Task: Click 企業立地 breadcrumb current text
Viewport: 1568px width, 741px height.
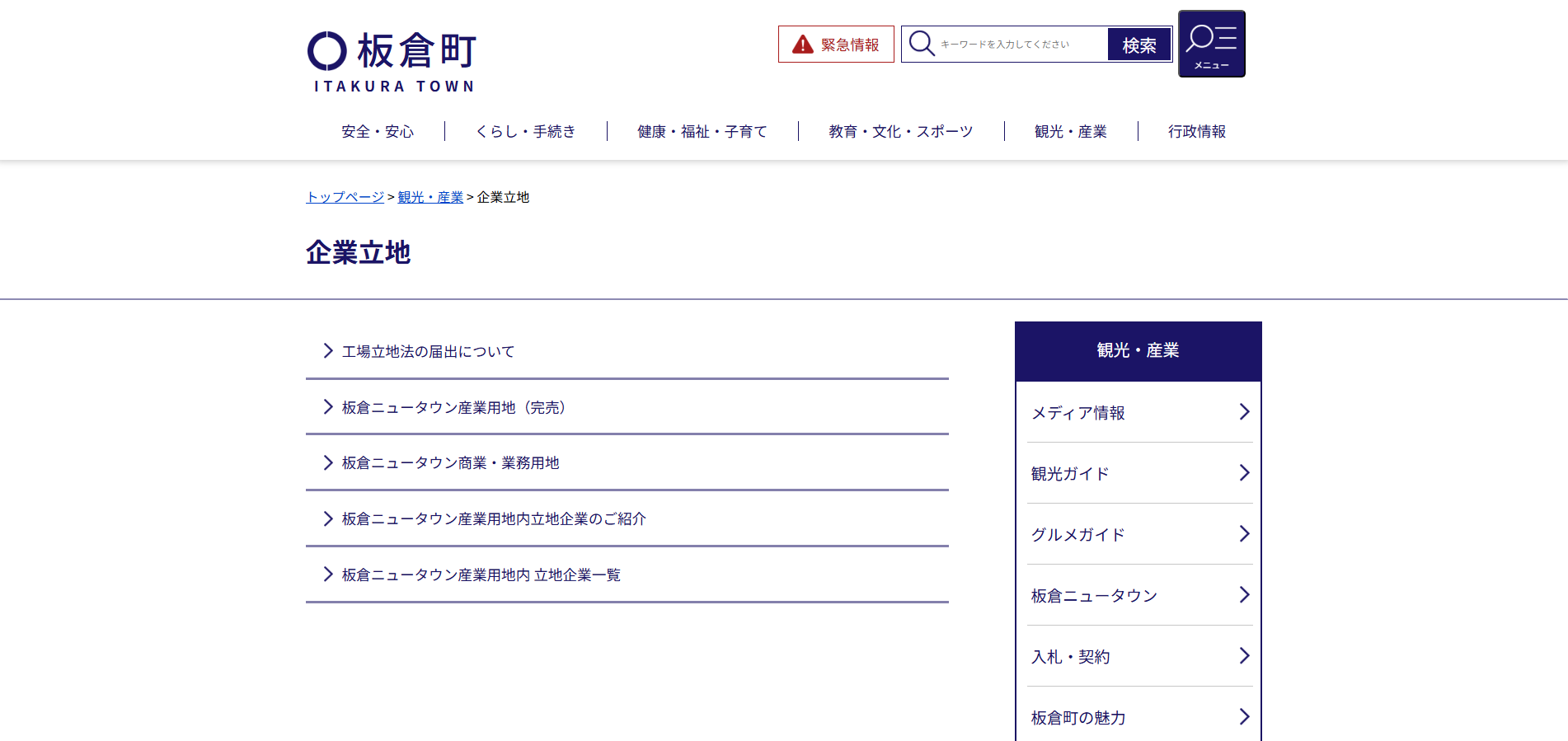Action: (504, 197)
